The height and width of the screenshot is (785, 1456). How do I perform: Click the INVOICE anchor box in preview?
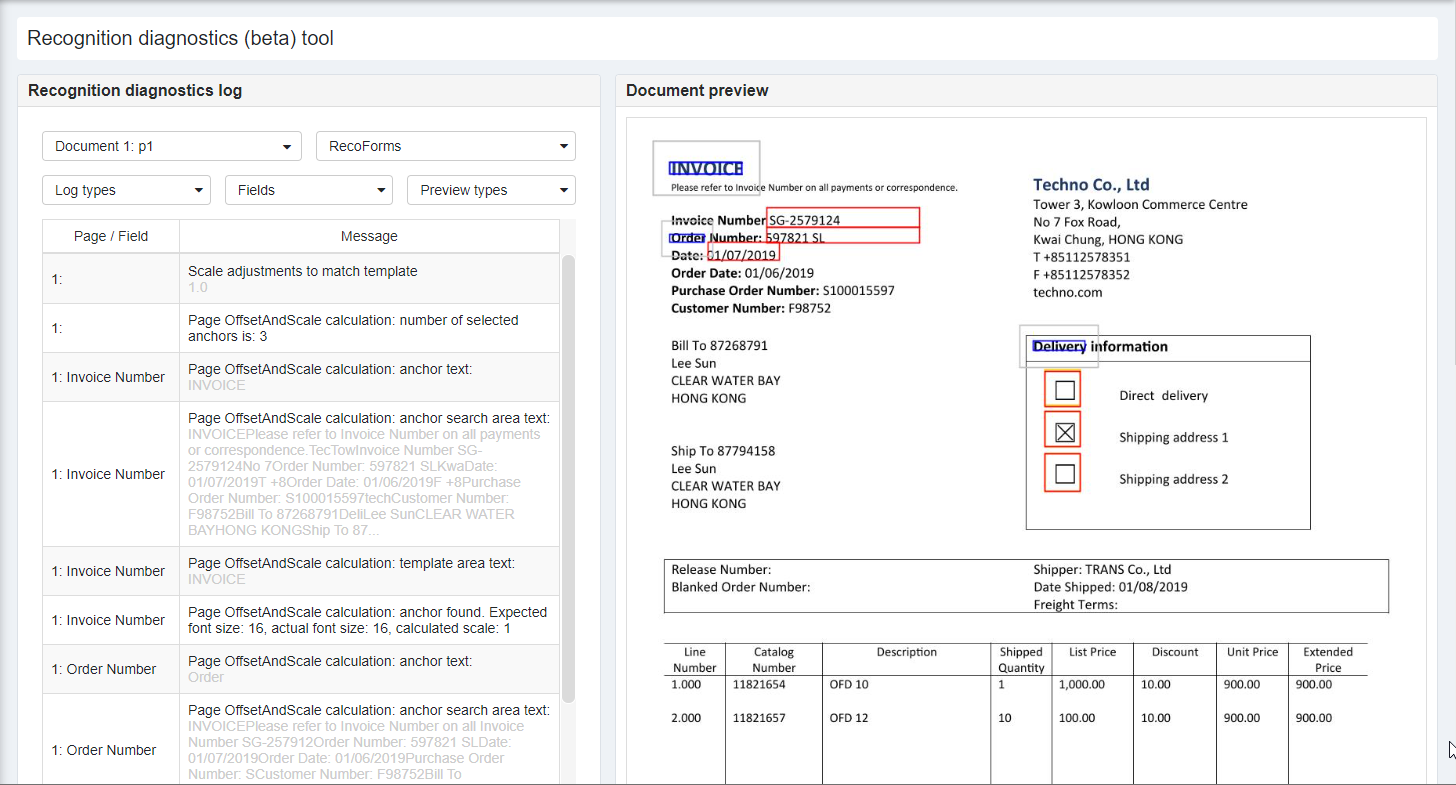tap(706, 168)
